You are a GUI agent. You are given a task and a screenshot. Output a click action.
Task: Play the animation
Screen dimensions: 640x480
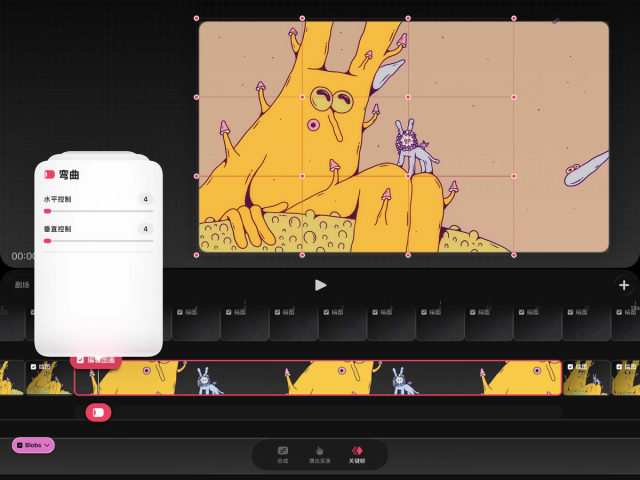tap(320, 285)
